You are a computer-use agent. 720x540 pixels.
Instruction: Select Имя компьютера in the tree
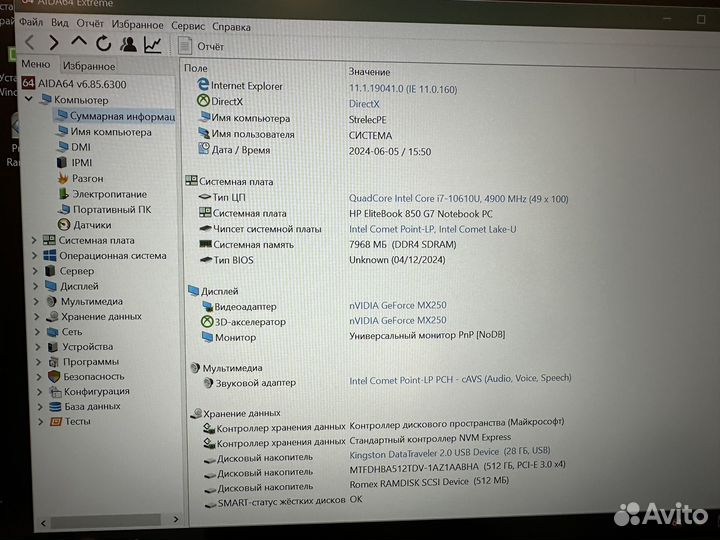(104, 132)
